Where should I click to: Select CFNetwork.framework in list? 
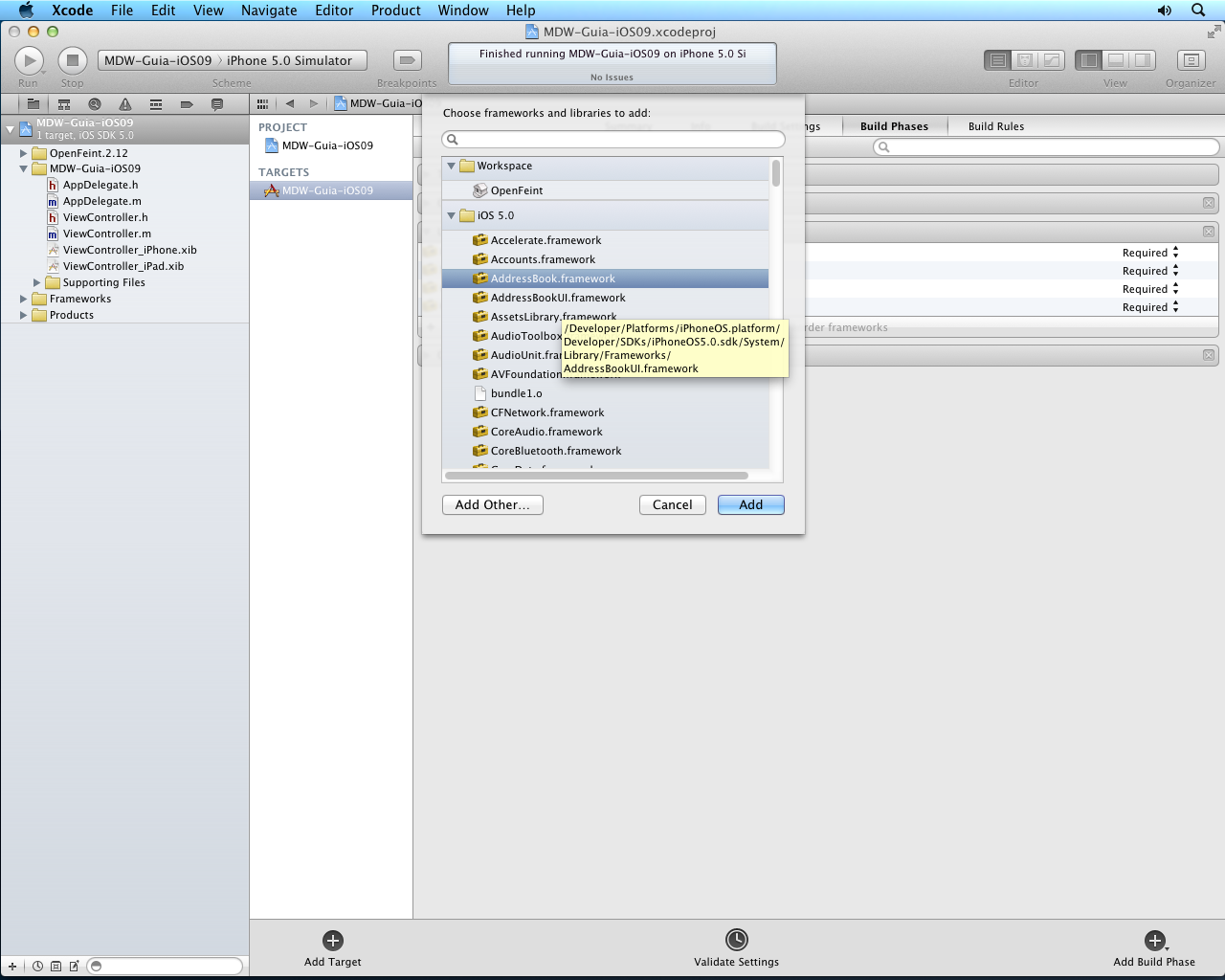605,412
